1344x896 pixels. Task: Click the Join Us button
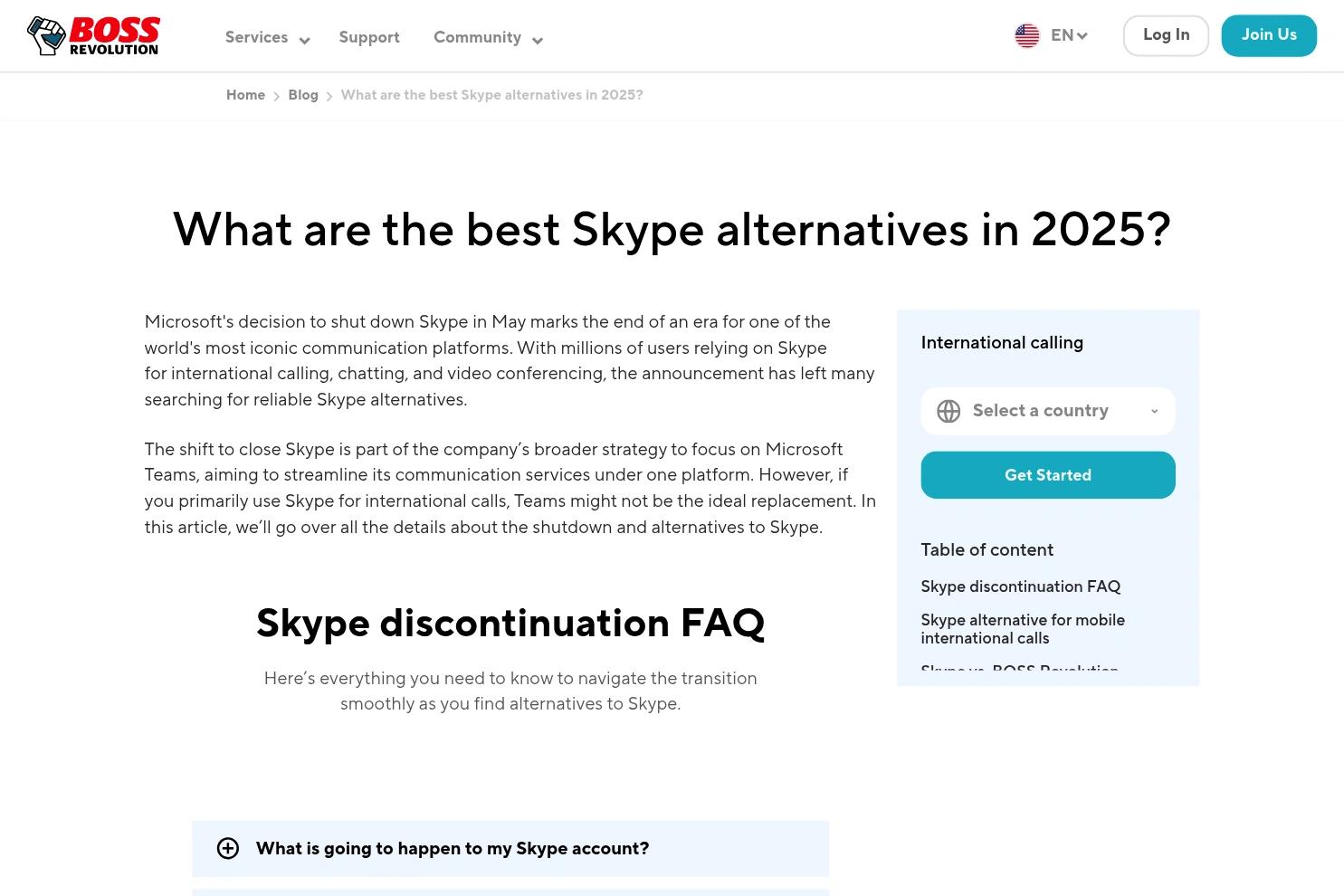coord(1269,35)
